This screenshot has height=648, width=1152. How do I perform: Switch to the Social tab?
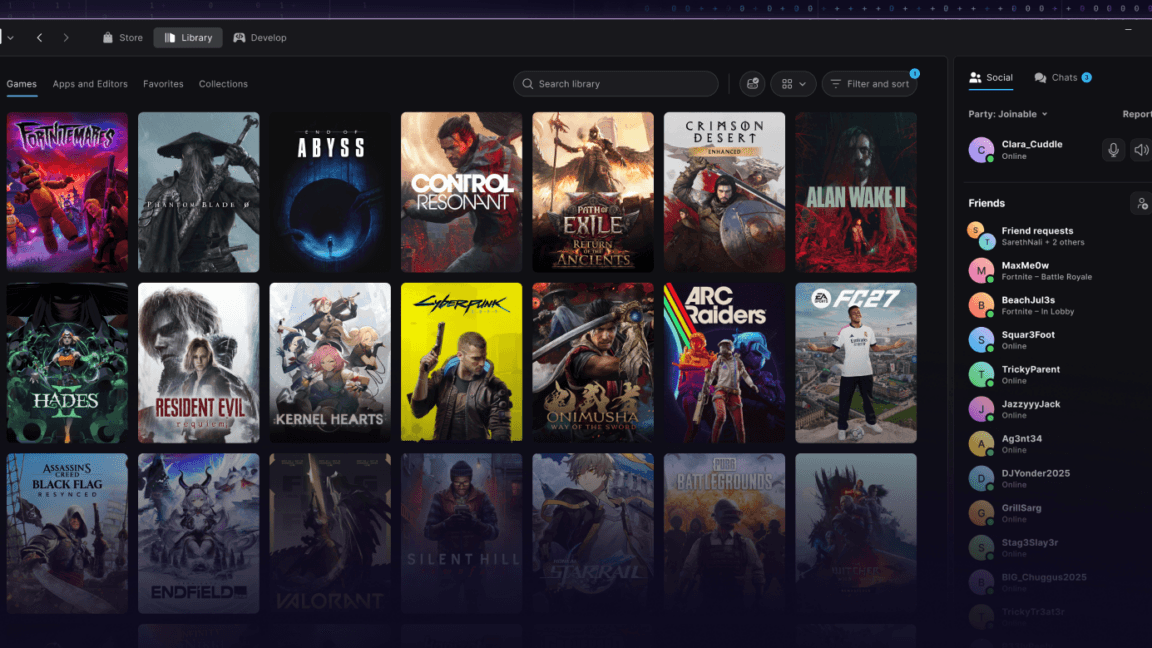[990, 77]
